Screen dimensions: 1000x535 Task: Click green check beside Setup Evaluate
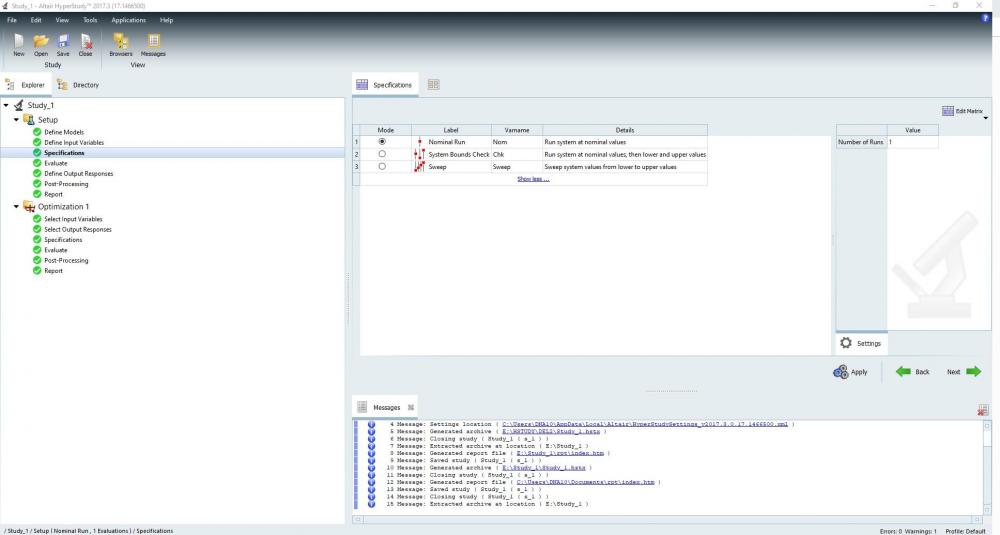[x=37, y=163]
